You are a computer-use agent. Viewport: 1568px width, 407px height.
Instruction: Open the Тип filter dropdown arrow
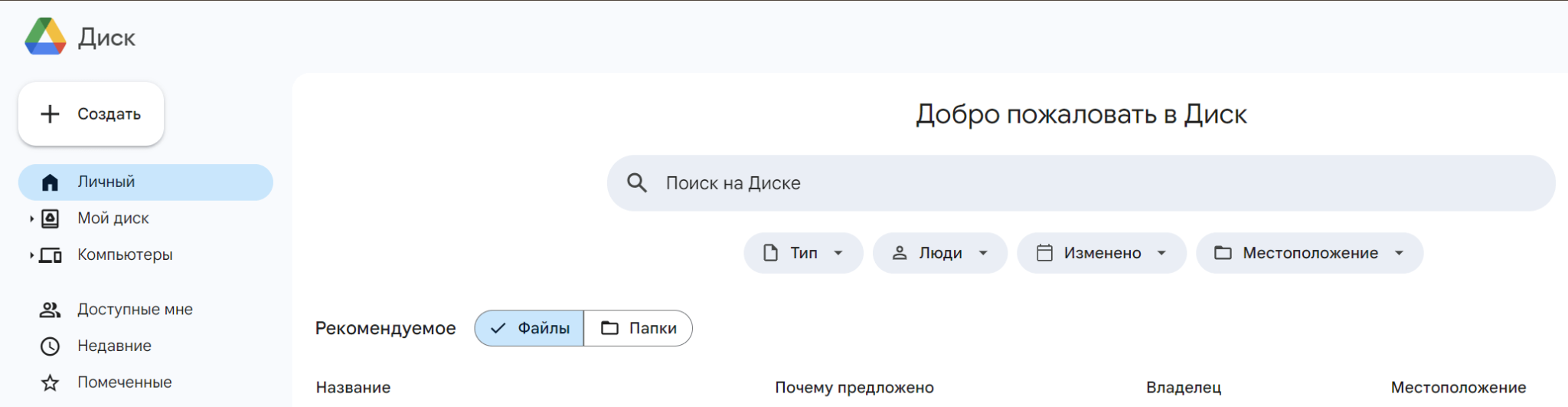838,253
